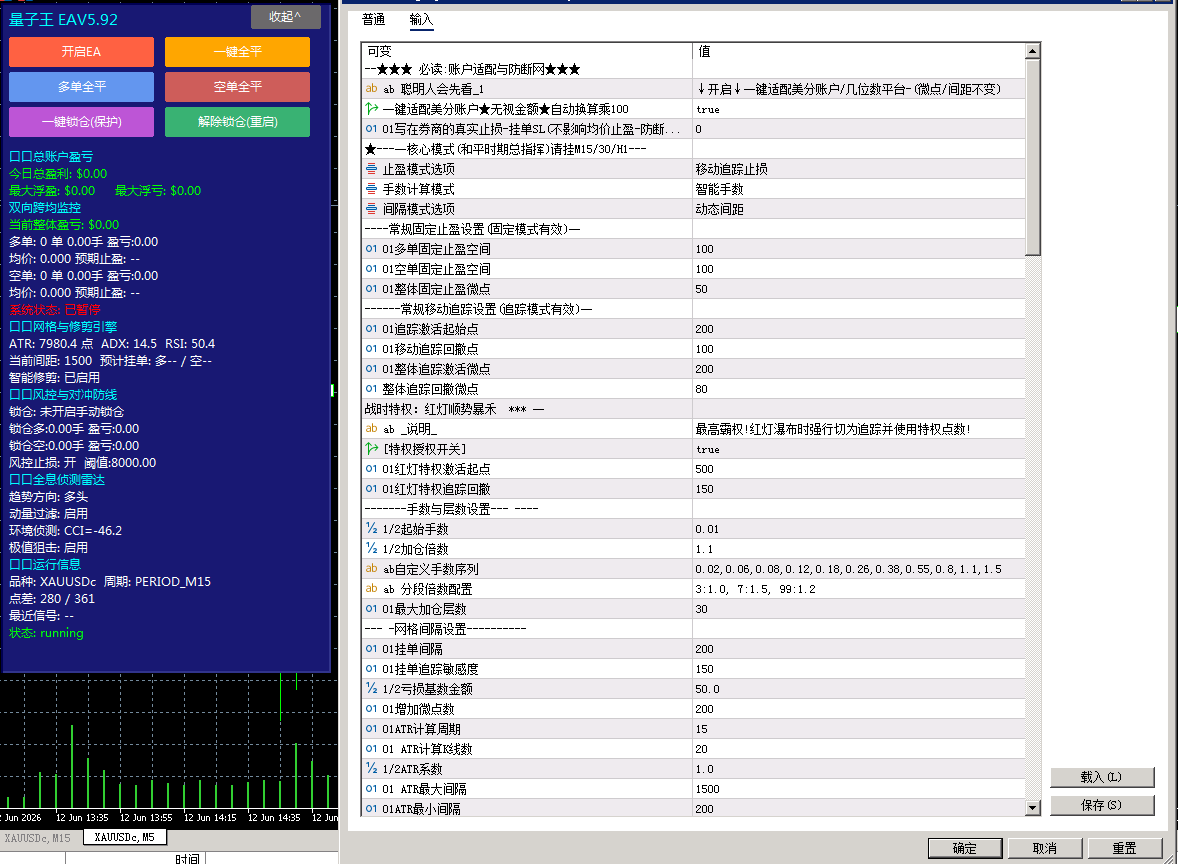Viewport: 1178px width, 864px height.
Task: Toggle [特权授权开关] true value
Action: tap(859, 449)
